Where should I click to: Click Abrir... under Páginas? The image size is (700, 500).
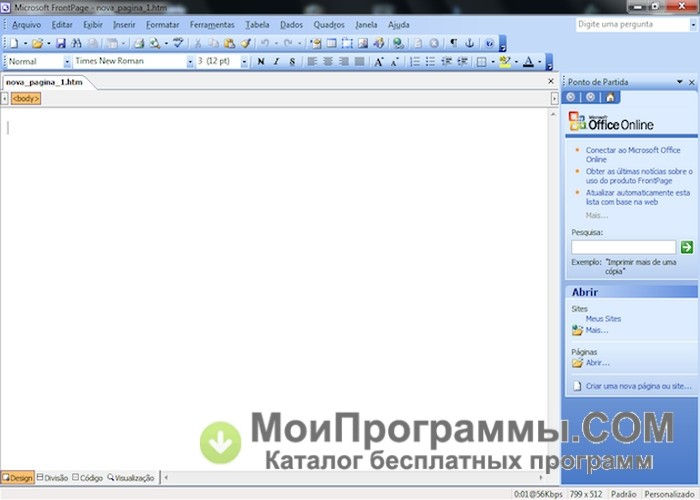pyautogui.click(x=597, y=363)
